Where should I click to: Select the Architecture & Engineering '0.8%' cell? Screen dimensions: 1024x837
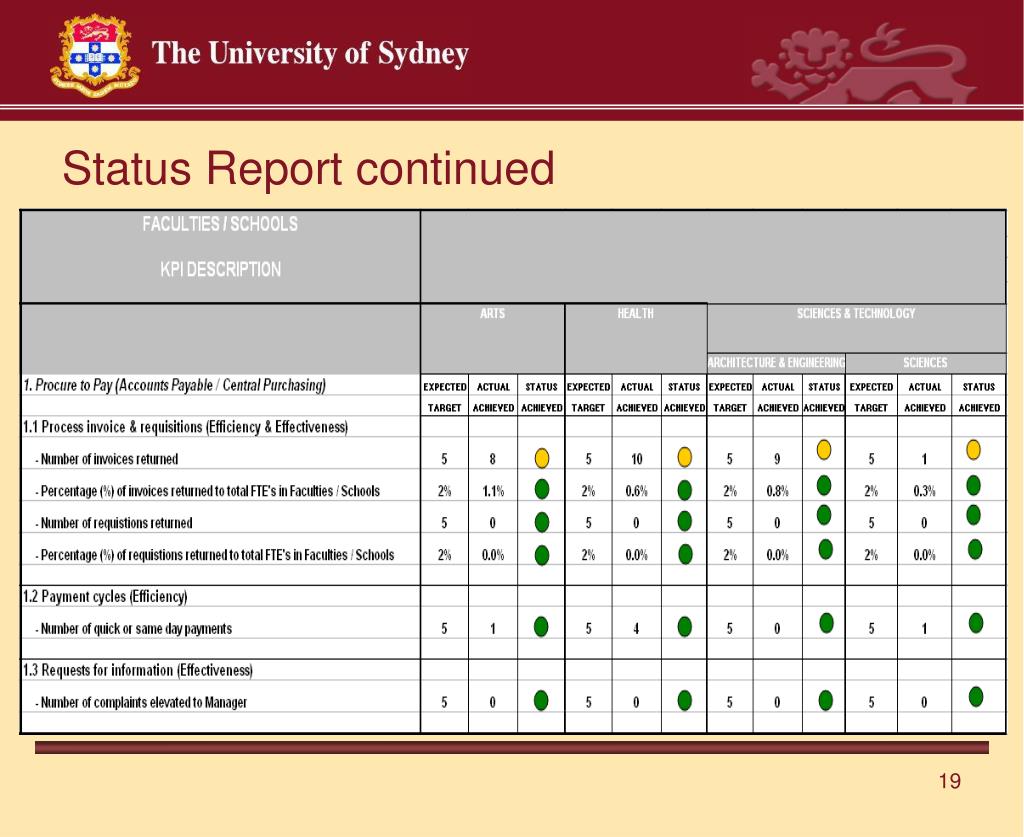777,491
